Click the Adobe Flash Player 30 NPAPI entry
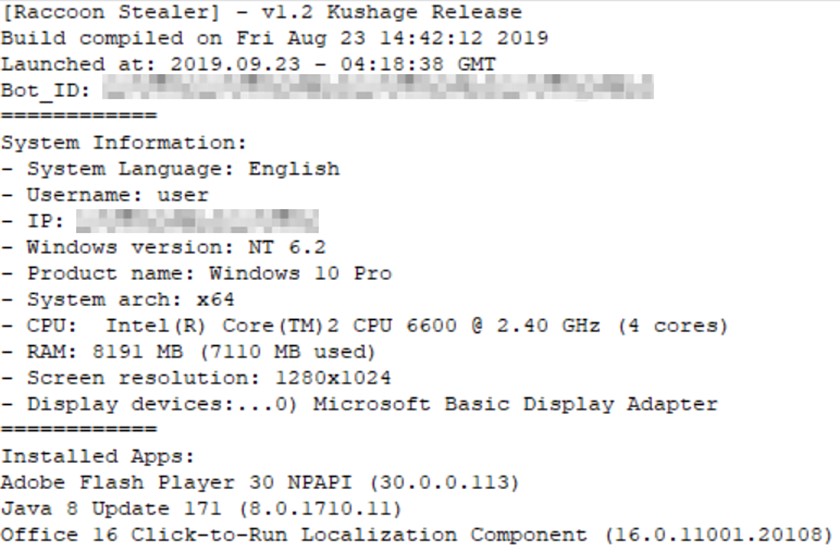The width and height of the screenshot is (840, 552). 260,483
